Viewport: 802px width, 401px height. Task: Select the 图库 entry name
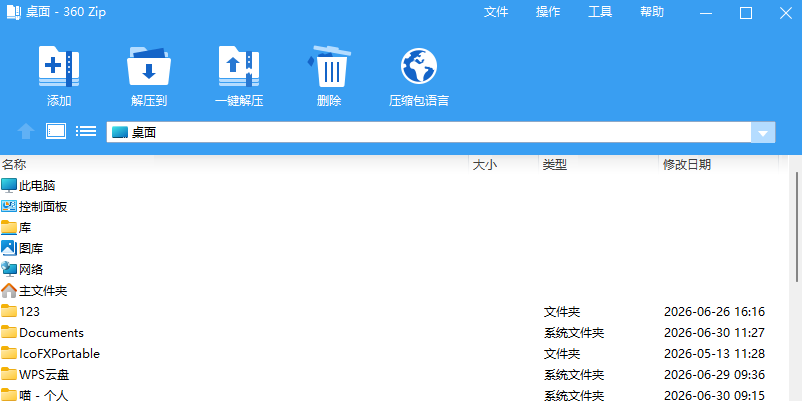click(31, 249)
